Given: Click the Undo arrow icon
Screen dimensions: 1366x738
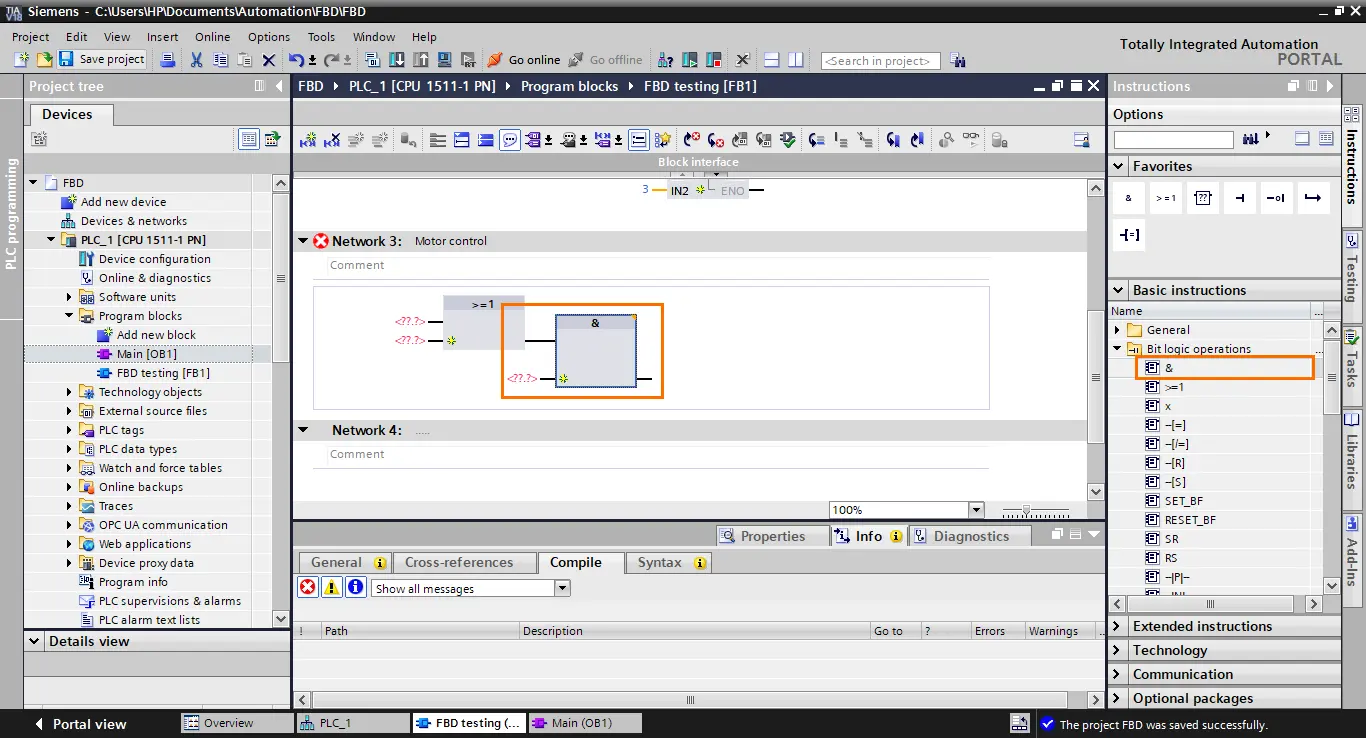Looking at the screenshot, I should click(x=296, y=60).
